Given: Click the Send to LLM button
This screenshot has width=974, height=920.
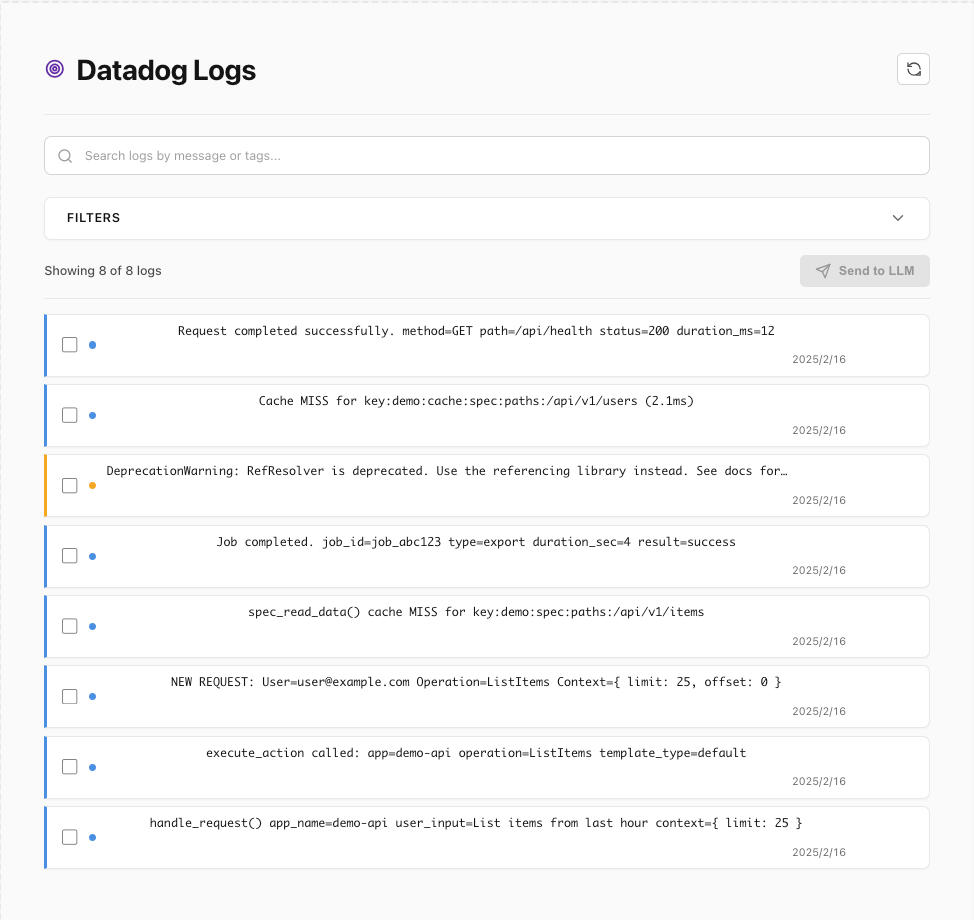Looking at the screenshot, I should [865, 271].
